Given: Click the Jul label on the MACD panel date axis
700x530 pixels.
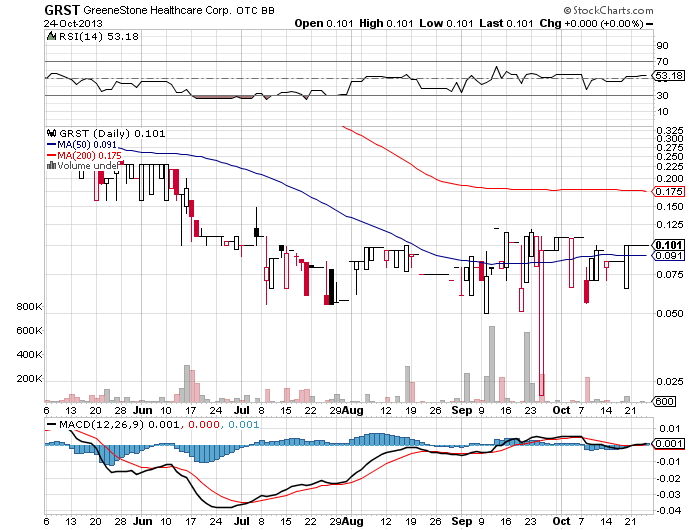Looking at the screenshot, I should coord(242,521).
